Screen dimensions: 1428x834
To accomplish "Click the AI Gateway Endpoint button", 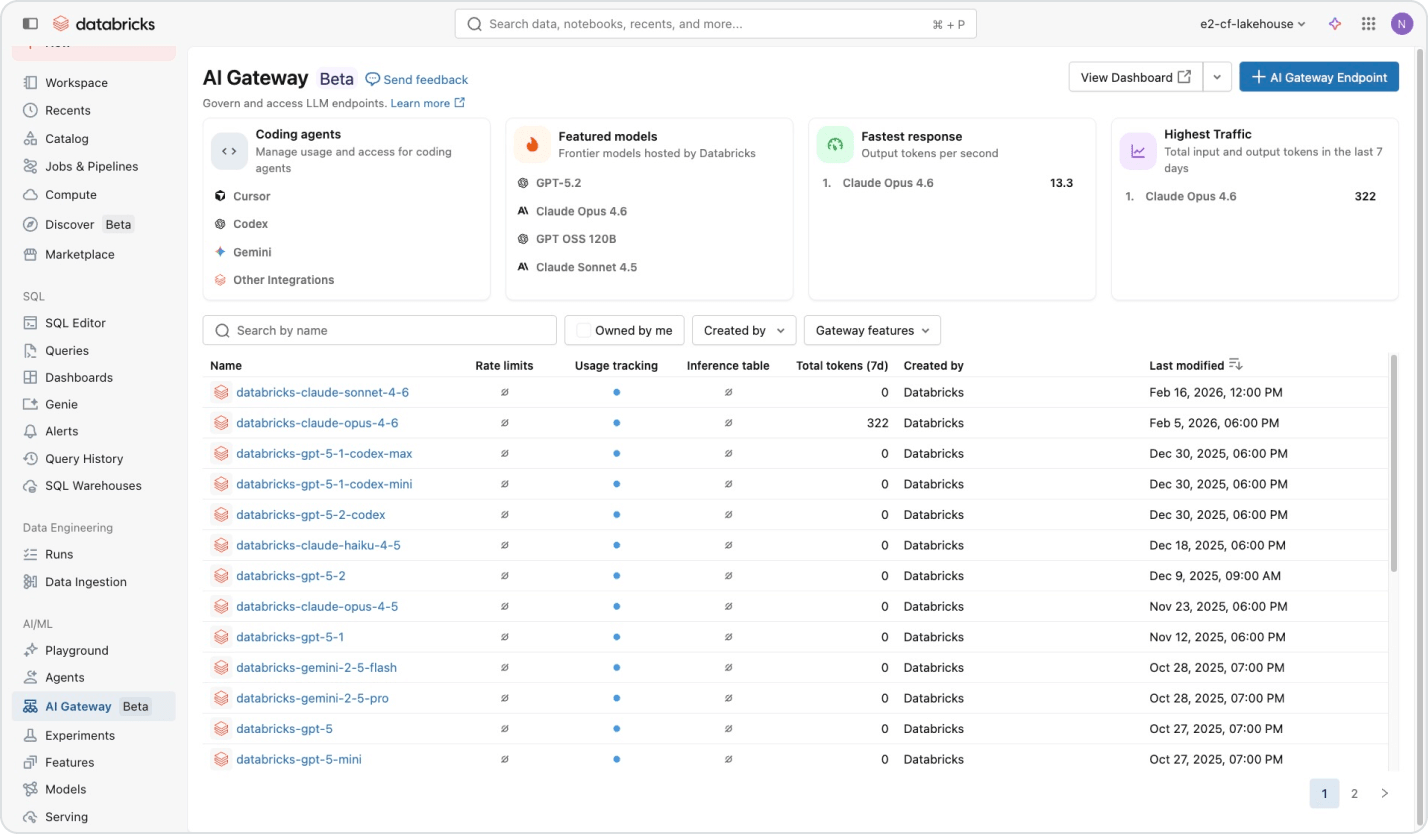I will (1319, 76).
